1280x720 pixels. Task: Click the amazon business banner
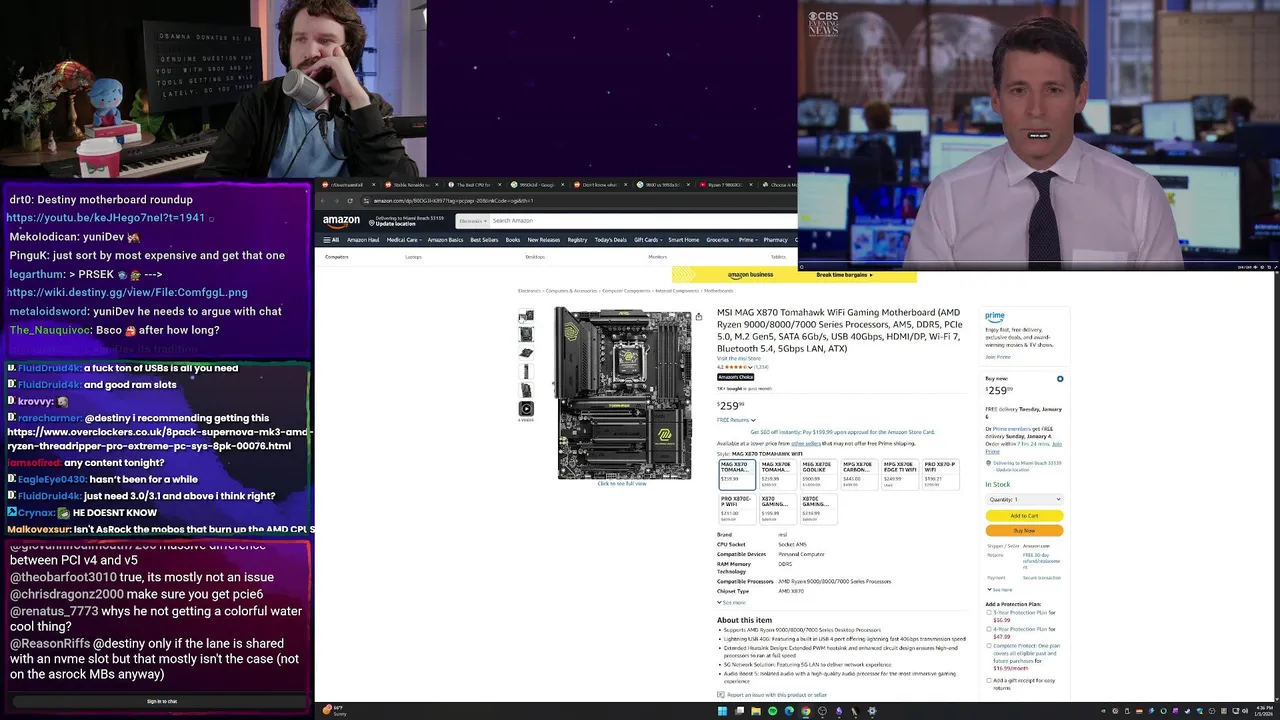click(793, 275)
